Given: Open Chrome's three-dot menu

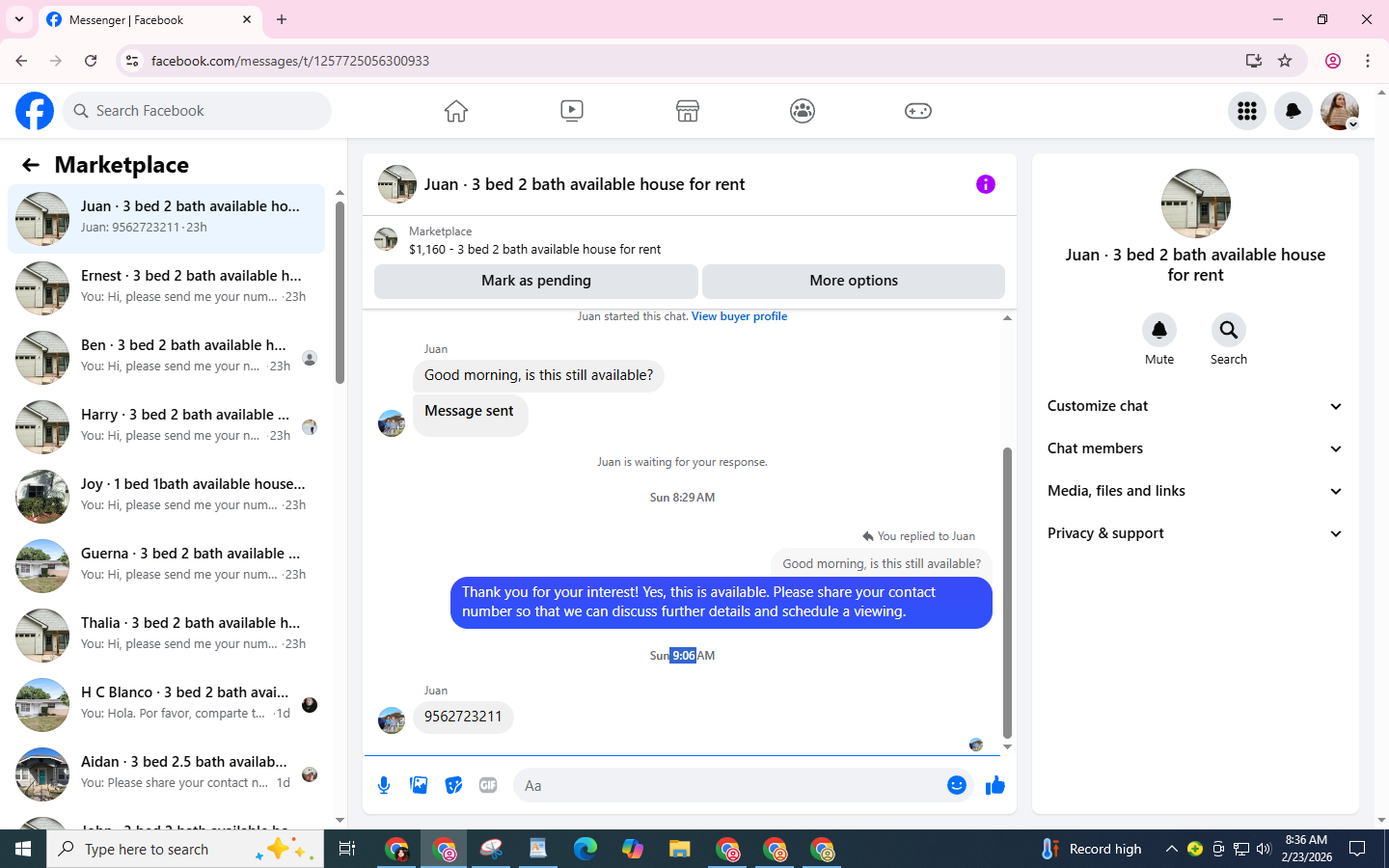Looking at the screenshot, I should 1368,61.
